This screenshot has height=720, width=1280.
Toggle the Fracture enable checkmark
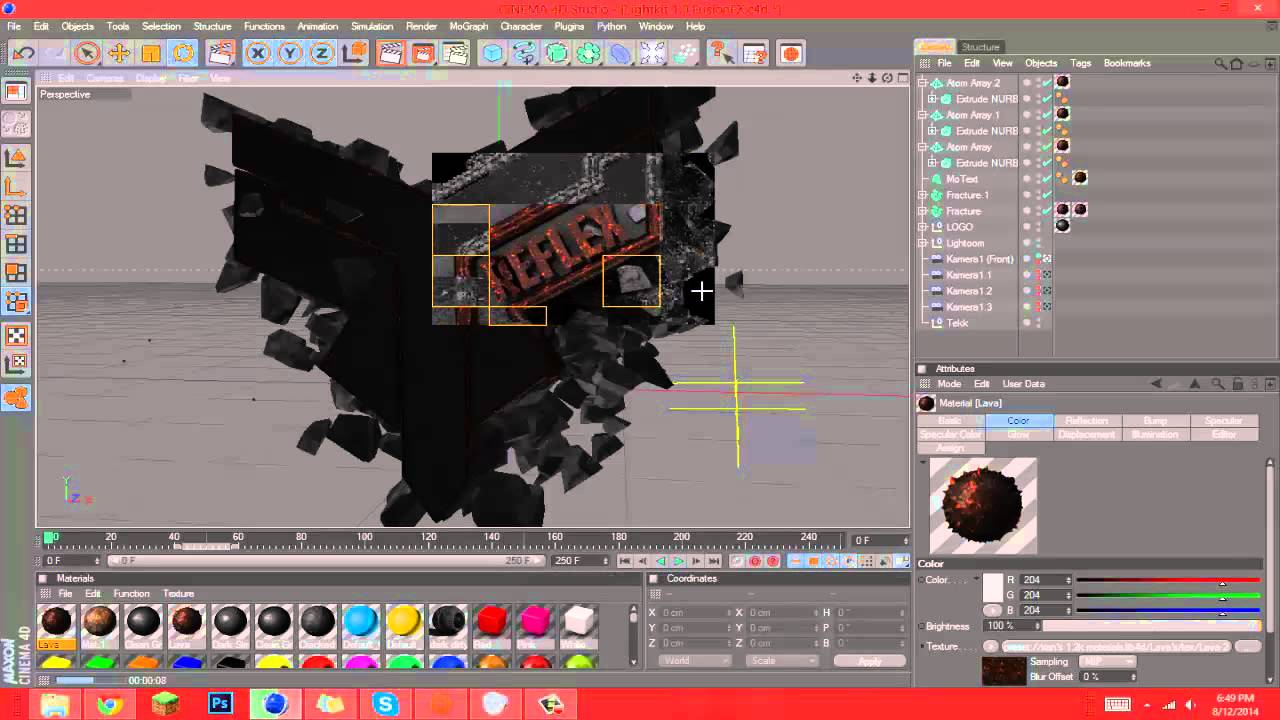(1047, 211)
